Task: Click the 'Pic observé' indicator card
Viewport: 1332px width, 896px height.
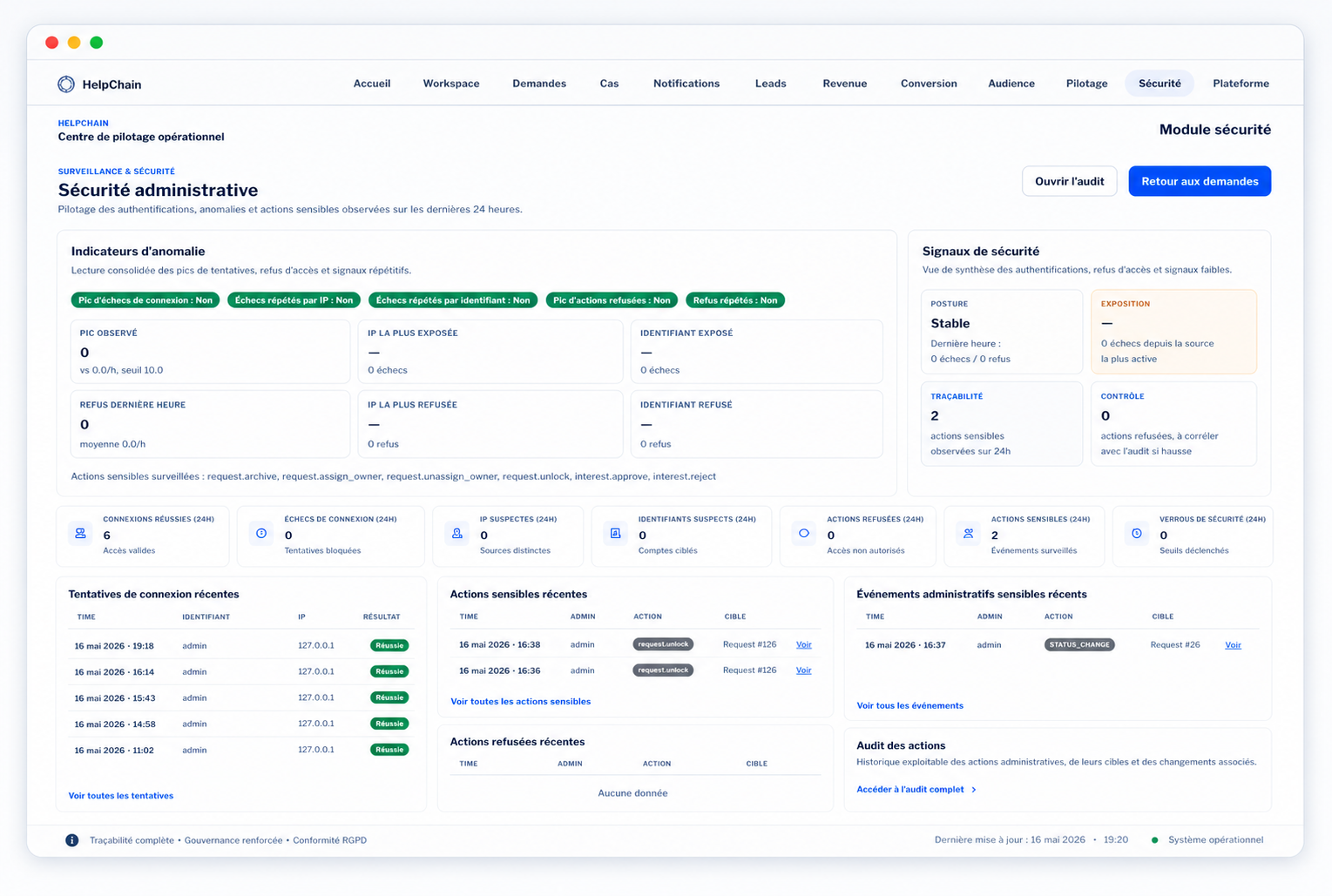Action: tap(210, 352)
